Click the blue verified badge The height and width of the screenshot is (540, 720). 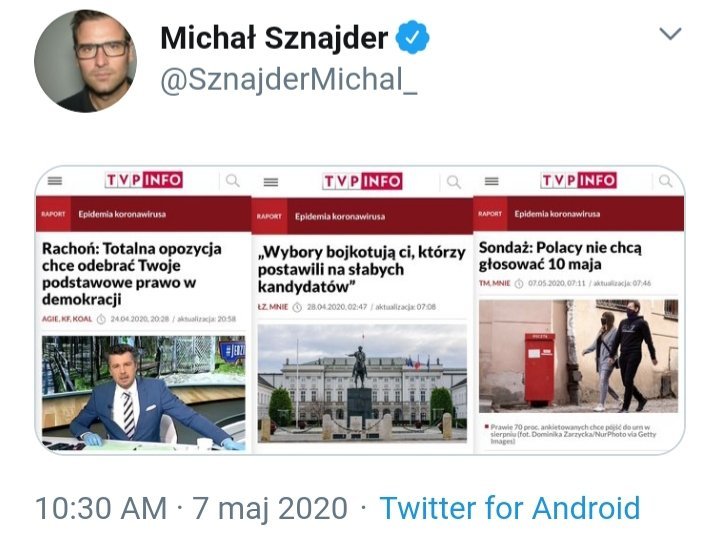coord(413,38)
